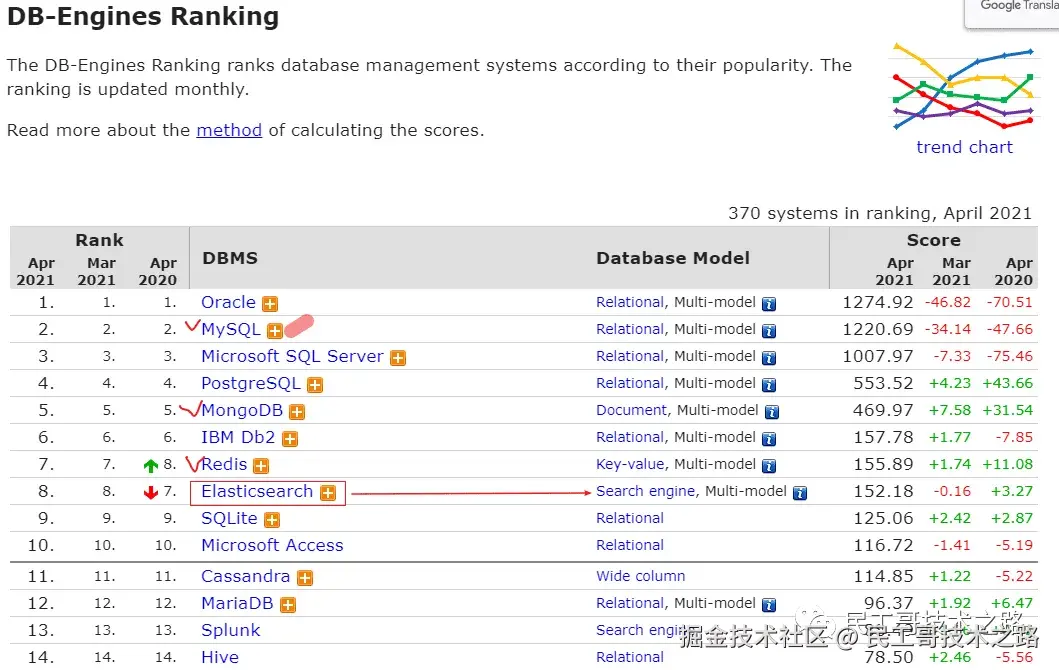Click the plus icon next to Elasticsearch
The width and height of the screenshot is (1059, 670).
(x=328, y=493)
